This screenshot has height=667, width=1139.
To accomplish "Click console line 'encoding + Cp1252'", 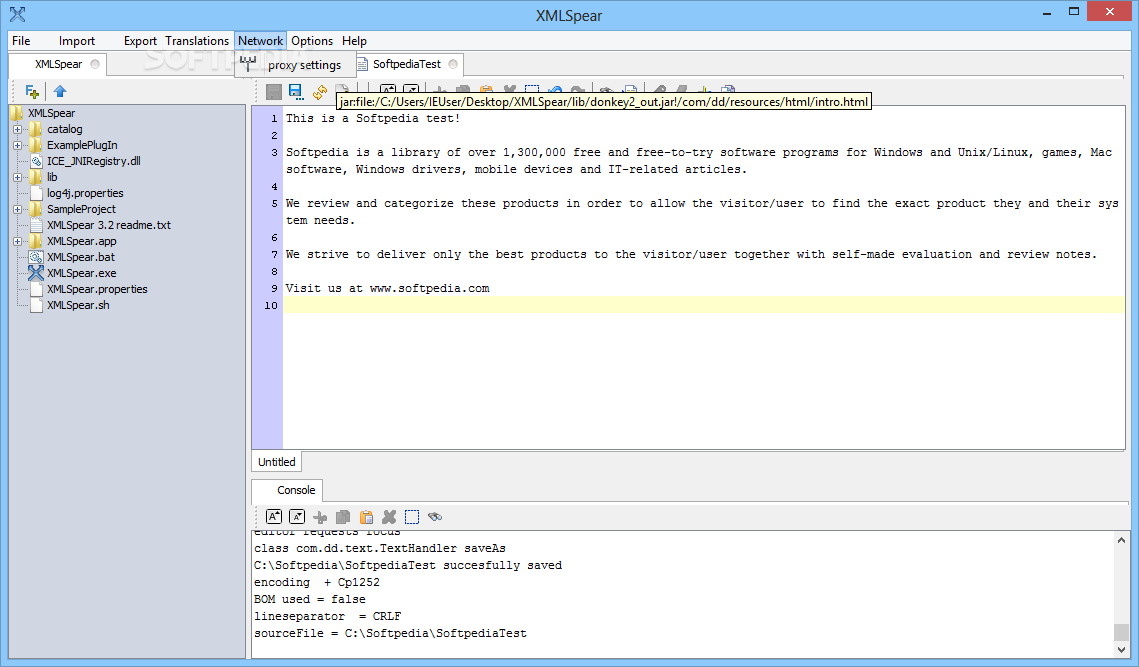I will (317, 583).
